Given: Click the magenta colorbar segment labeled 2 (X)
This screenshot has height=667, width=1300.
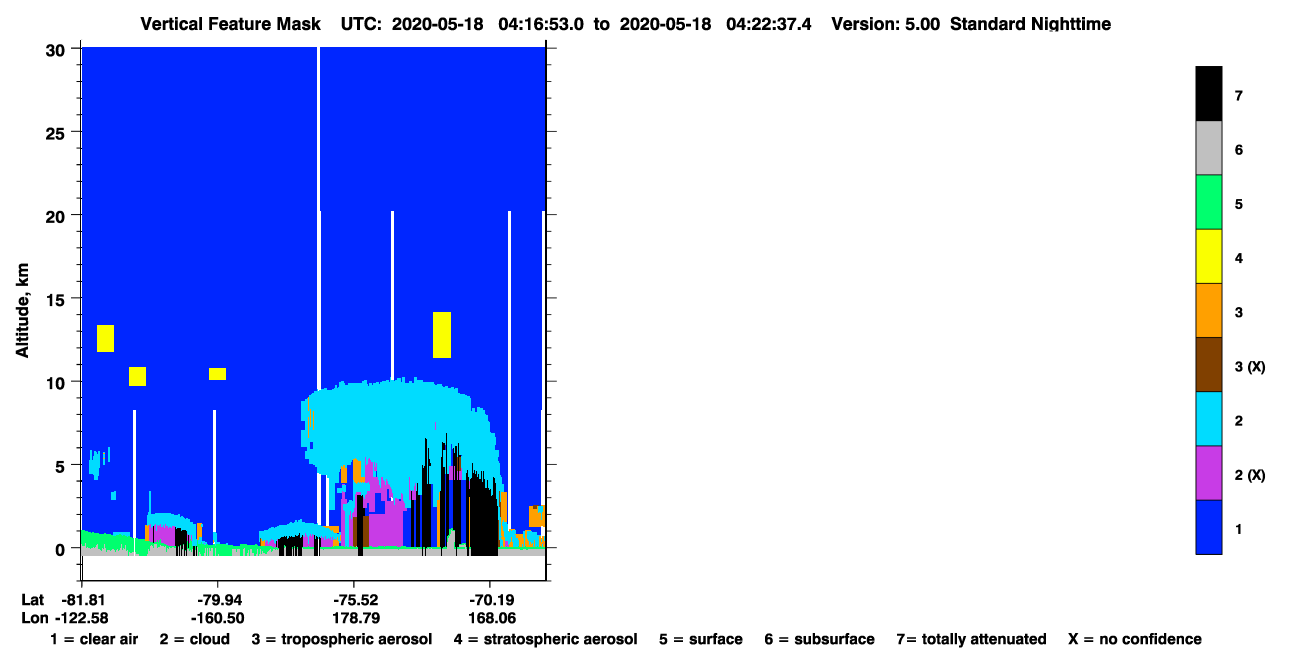Looking at the screenshot, I should pos(1208,472).
